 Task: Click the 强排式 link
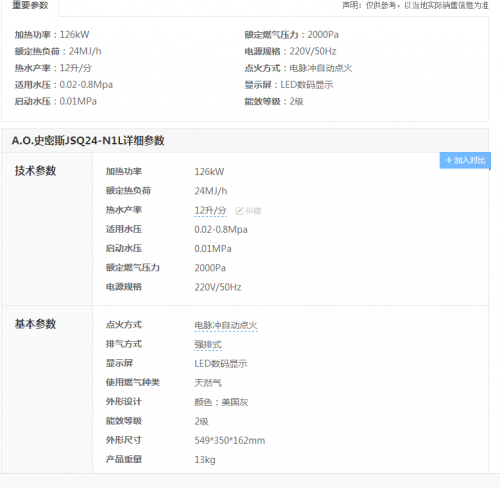(x=208, y=345)
